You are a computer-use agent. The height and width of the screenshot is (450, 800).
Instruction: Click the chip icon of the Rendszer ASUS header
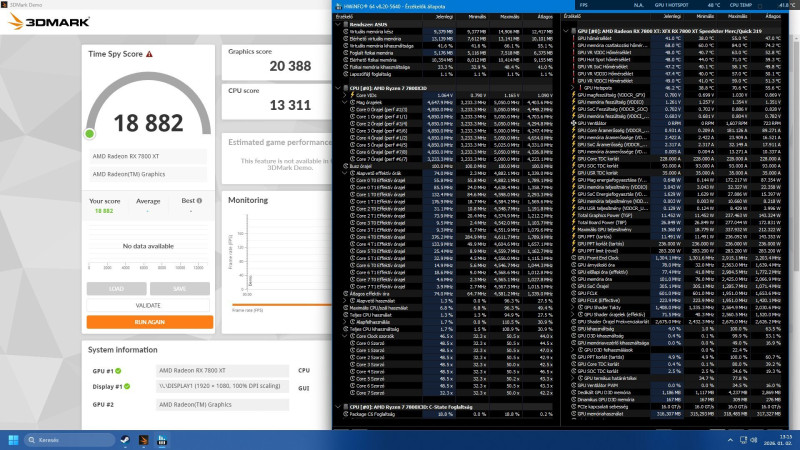click(346, 24)
